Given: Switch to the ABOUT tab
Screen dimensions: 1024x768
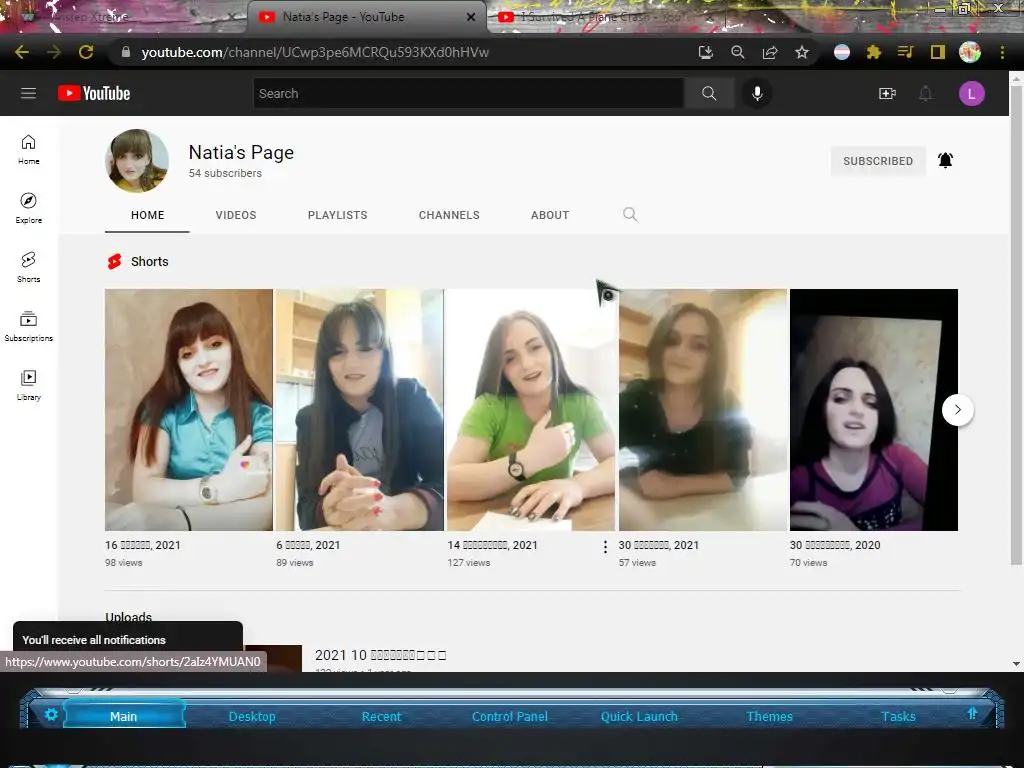Looking at the screenshot, I should (x=550, y=215).
